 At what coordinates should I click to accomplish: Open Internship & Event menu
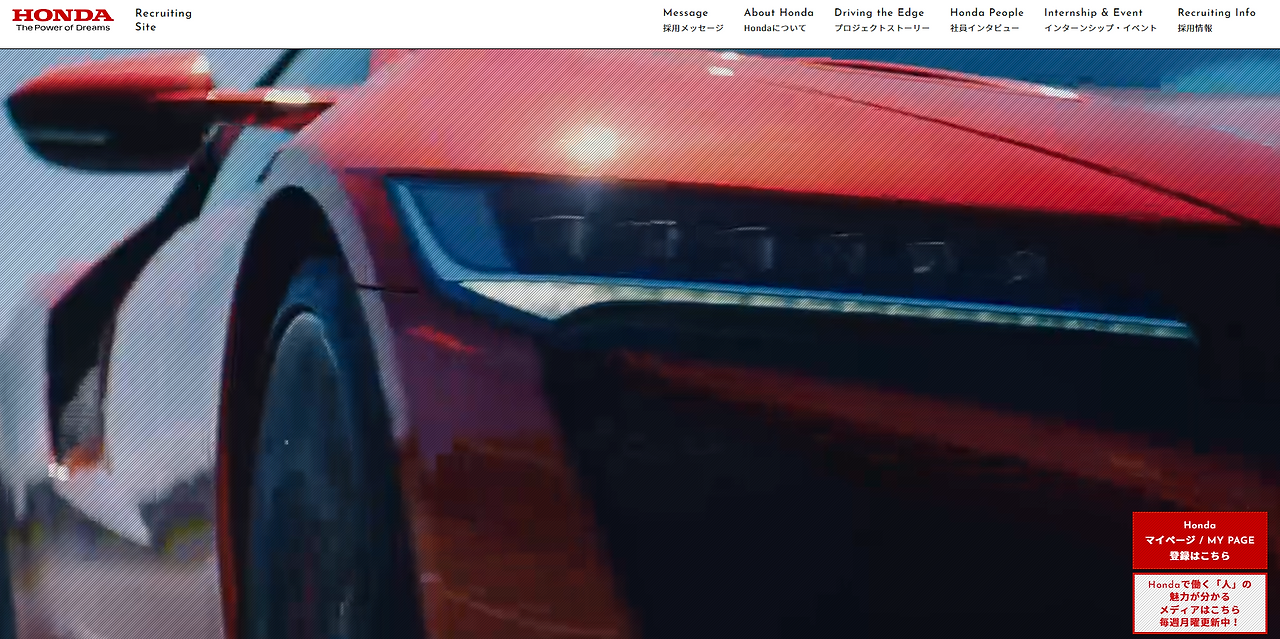(x=1100, y=20)
